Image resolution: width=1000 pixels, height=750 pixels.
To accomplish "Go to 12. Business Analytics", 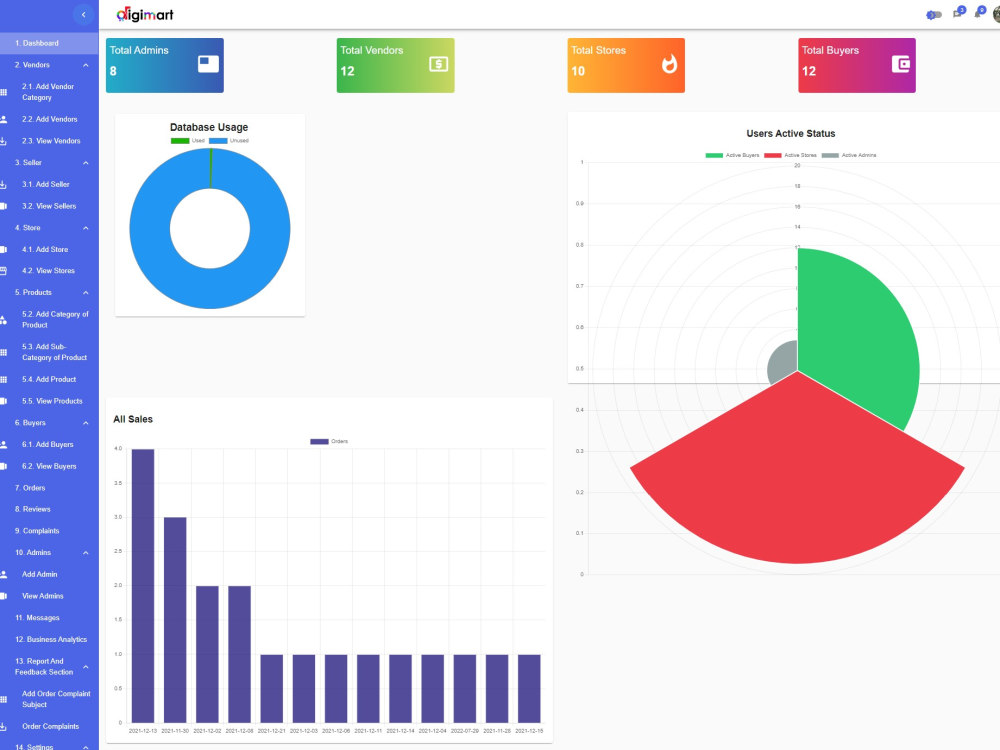I will click(49, 640).
